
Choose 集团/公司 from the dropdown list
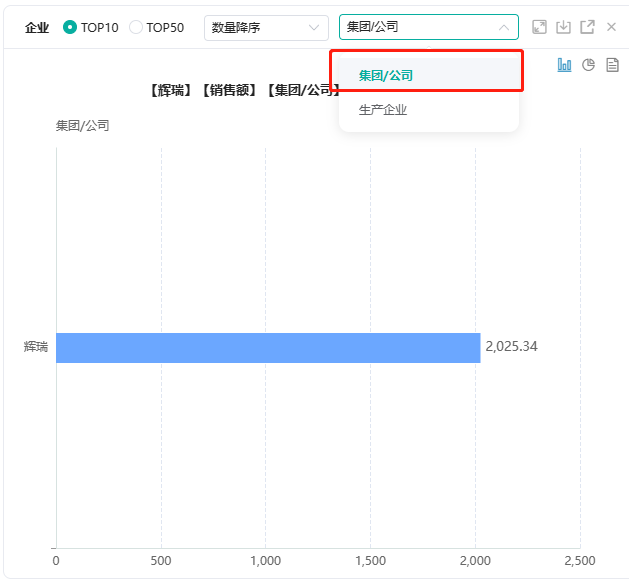tap(386, 75)
